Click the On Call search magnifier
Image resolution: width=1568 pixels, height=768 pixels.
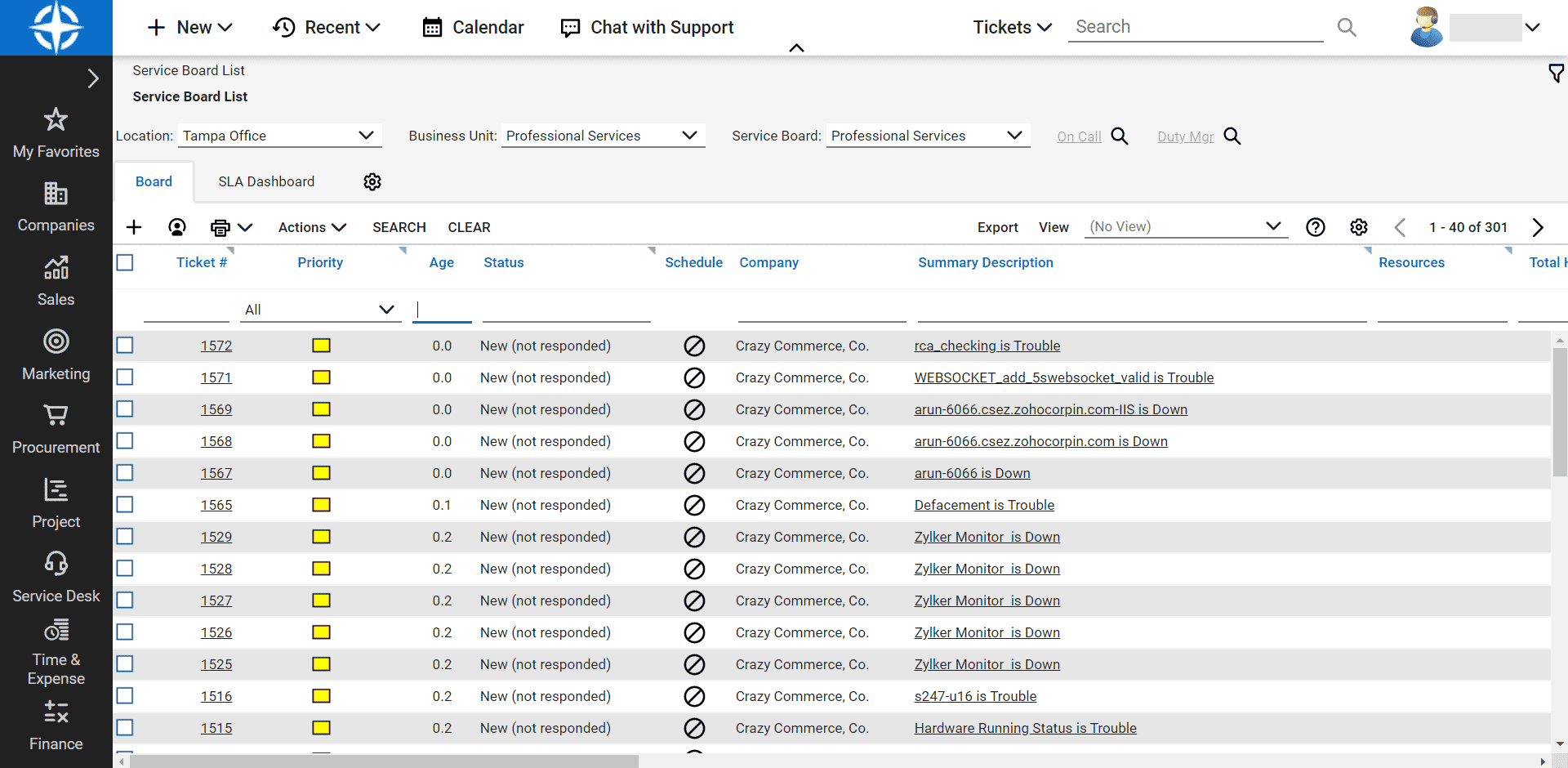pos(1120,136)
